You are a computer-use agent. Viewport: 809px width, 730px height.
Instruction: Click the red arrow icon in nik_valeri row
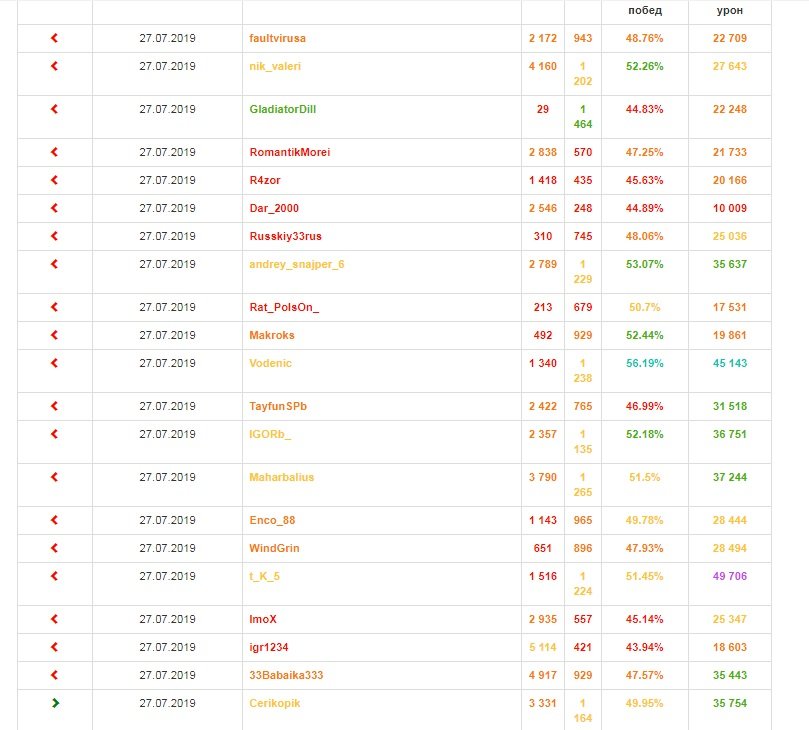pos(54,66)
